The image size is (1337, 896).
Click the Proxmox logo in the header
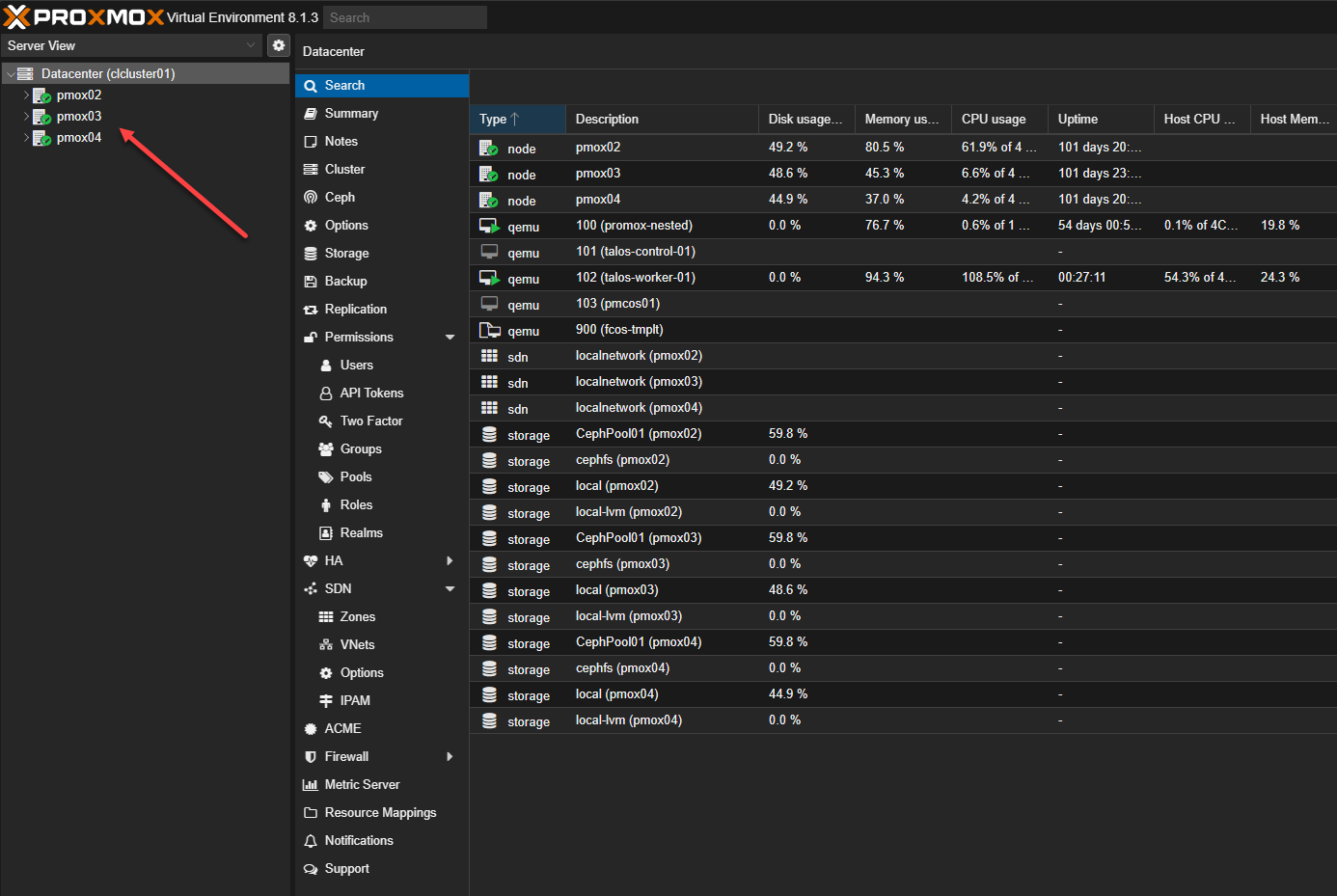coord(84,17)
